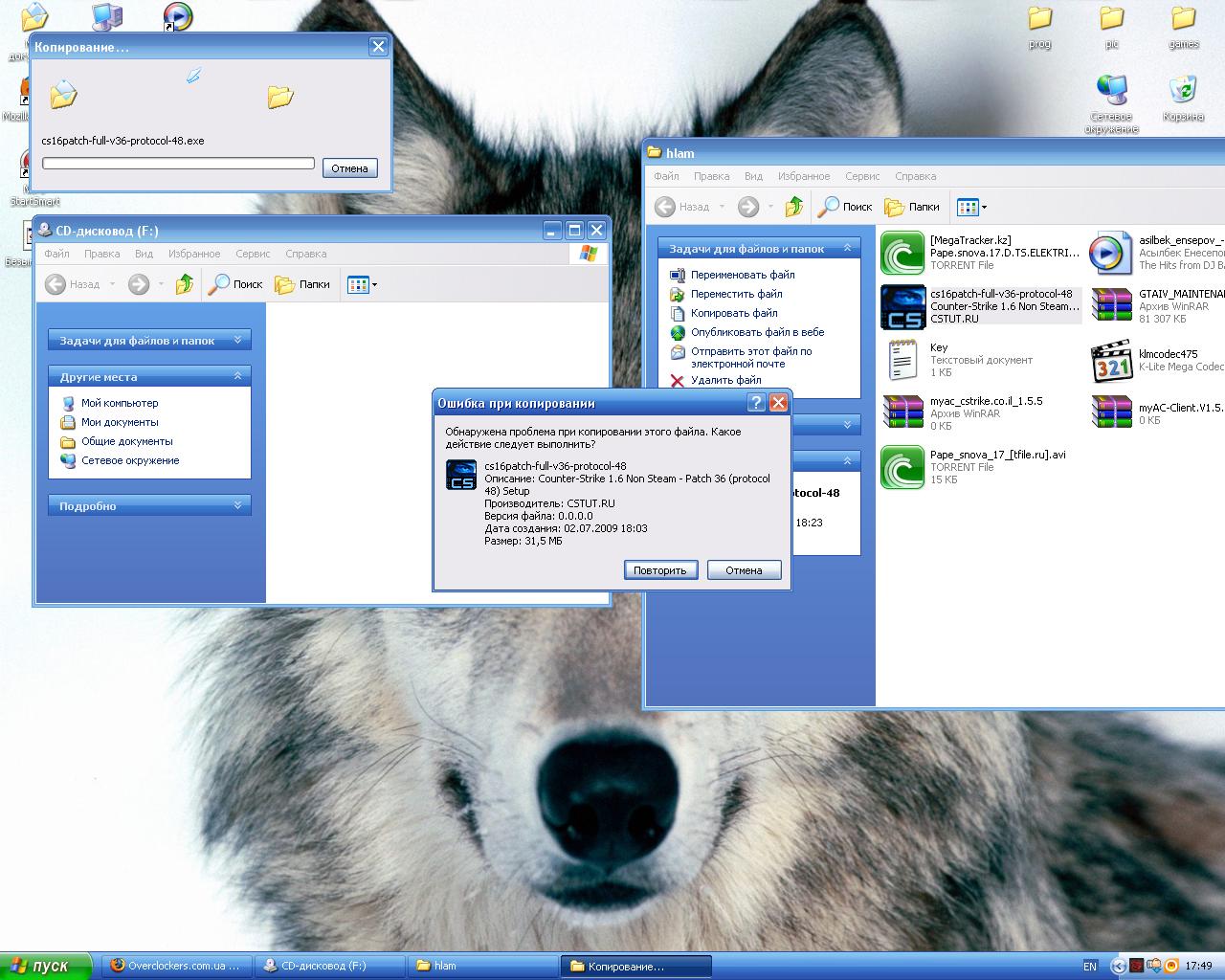This screenshot has width=1225, height=980.
Task: Open Правка menu in CD-дисковод window
Action: pos(101,254)
